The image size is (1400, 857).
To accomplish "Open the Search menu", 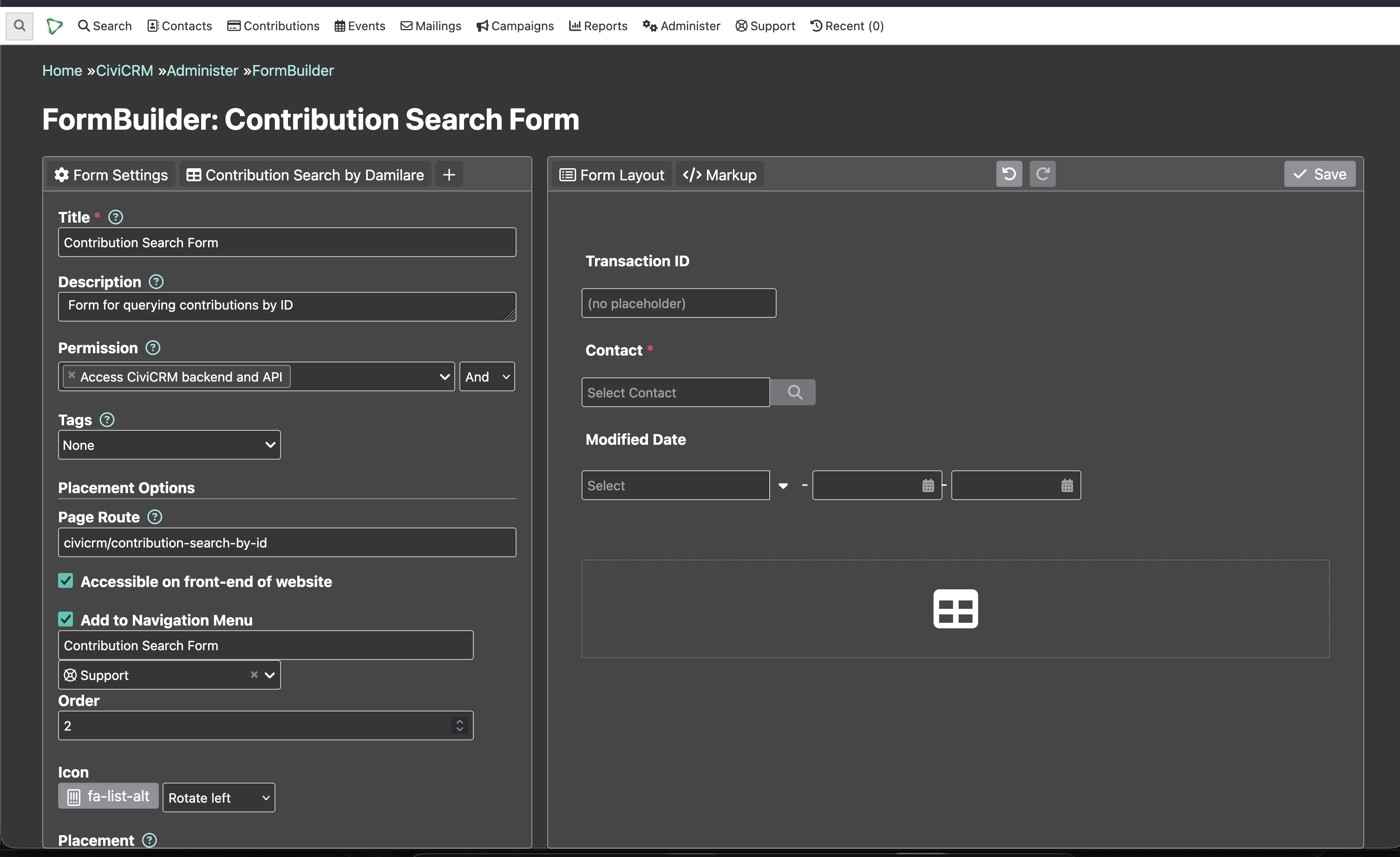I will (x=105, y=26).
